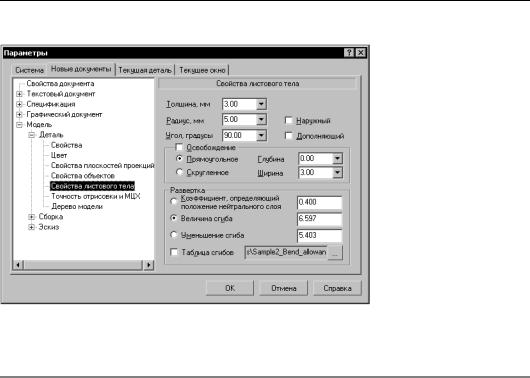530x378 pixels.
Task: Open help with Справка button
Action: [337, 288]
